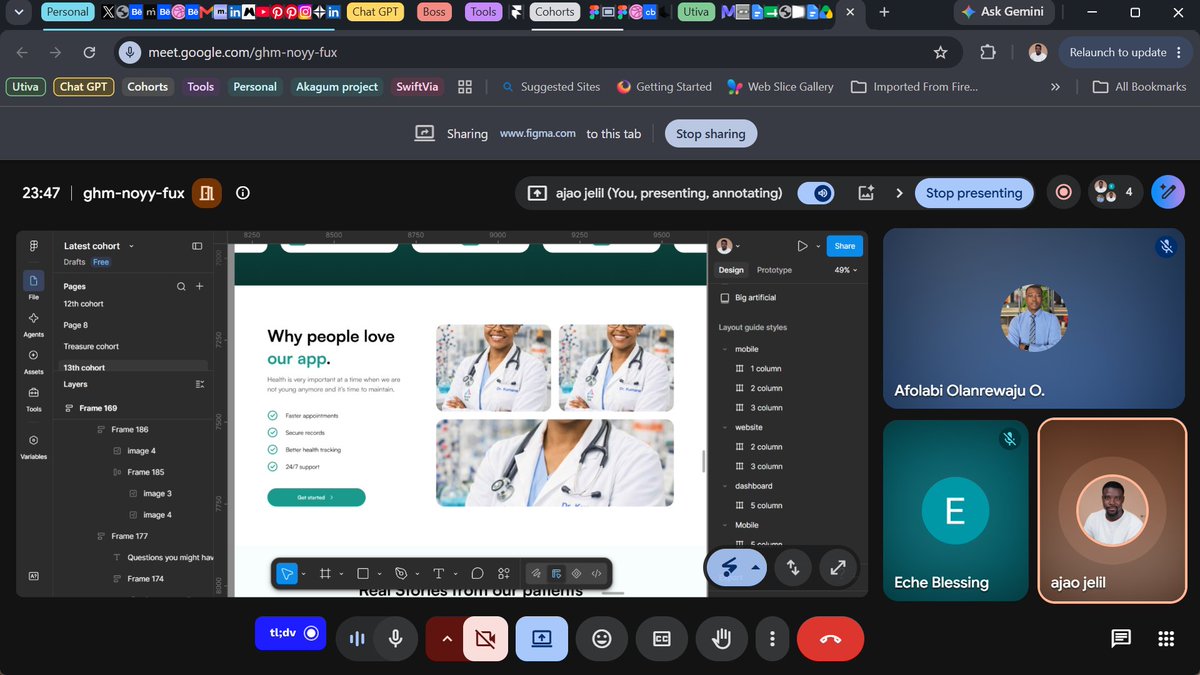Open the Variables sidebar panel
Viewport: 1200px width, 675px height.
[34, 446]
